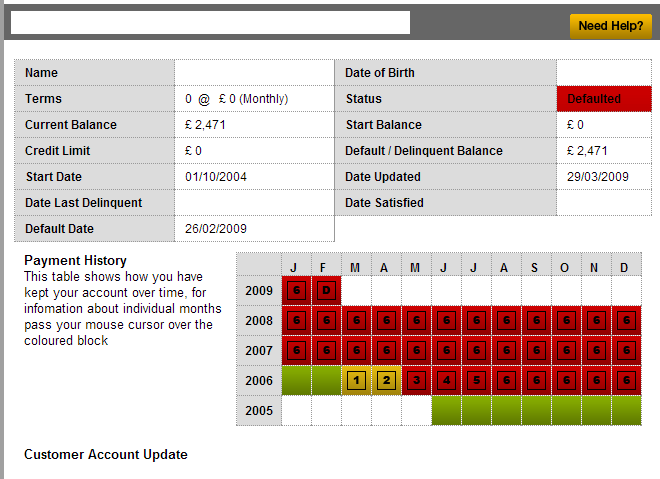Click the April 2006 status 2 block

tap(386, 380)
